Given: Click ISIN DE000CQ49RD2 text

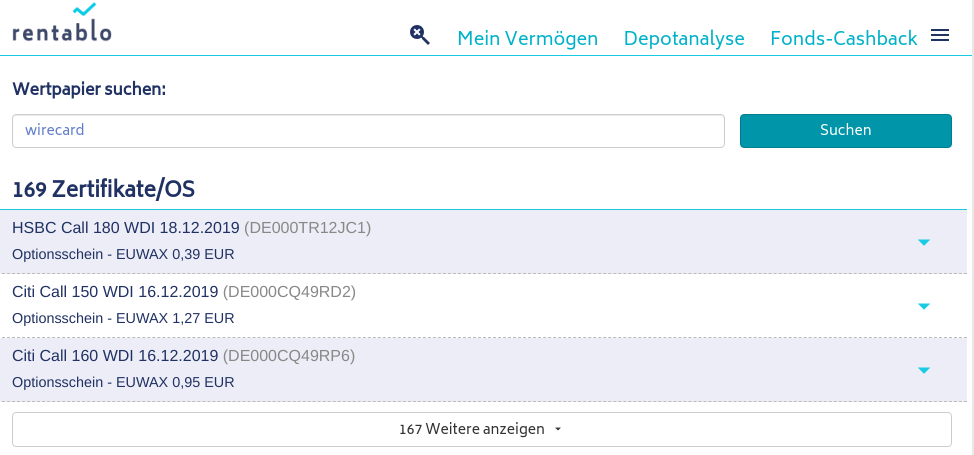Looking at the screenshot, I should click(x=289, y=292).
